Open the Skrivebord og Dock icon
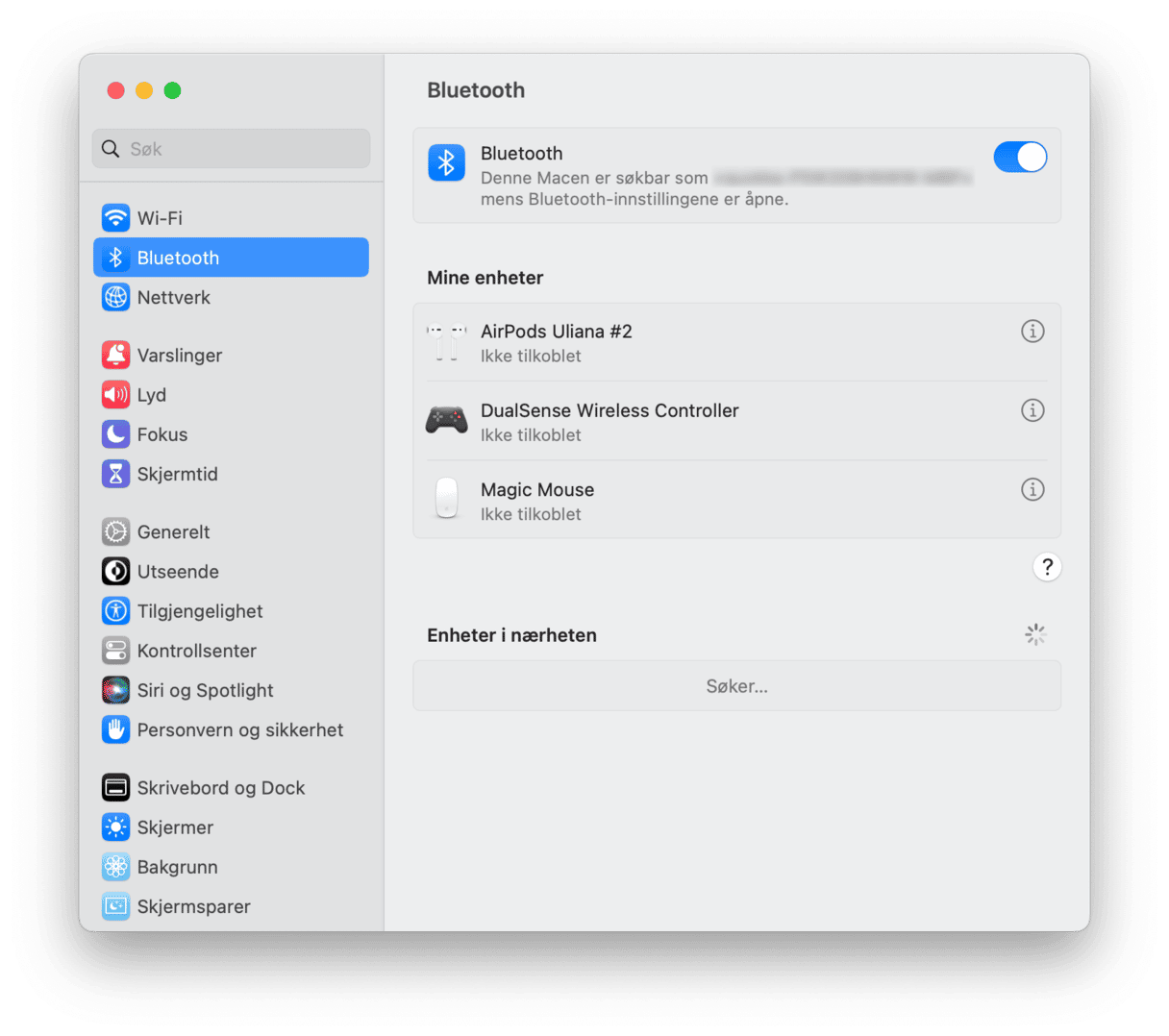 click(x=115, y=788)
